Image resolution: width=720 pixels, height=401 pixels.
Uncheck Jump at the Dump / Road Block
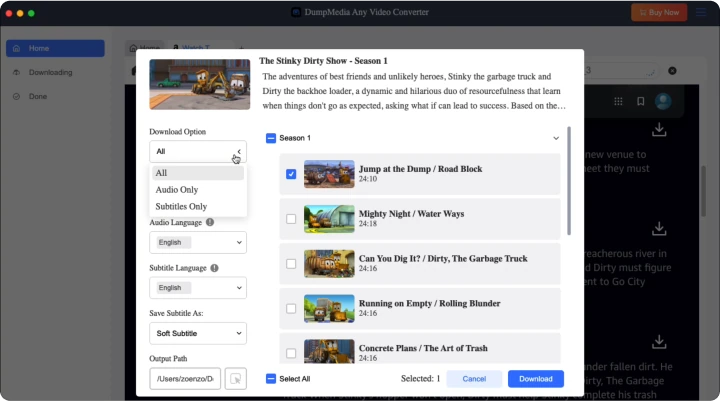(291, 174)
